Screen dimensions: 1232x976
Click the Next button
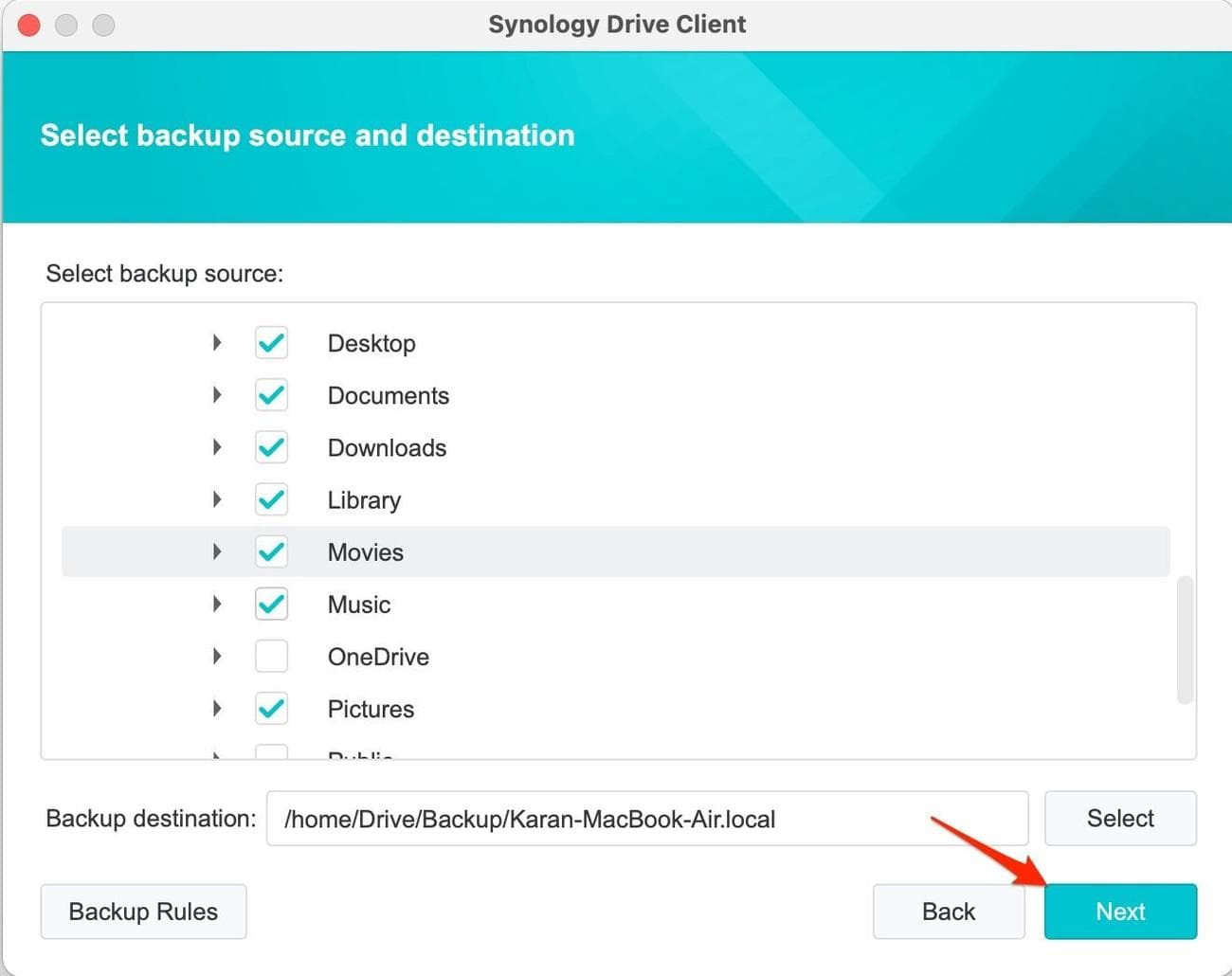pyautogui.click(x=1120, y=911)
